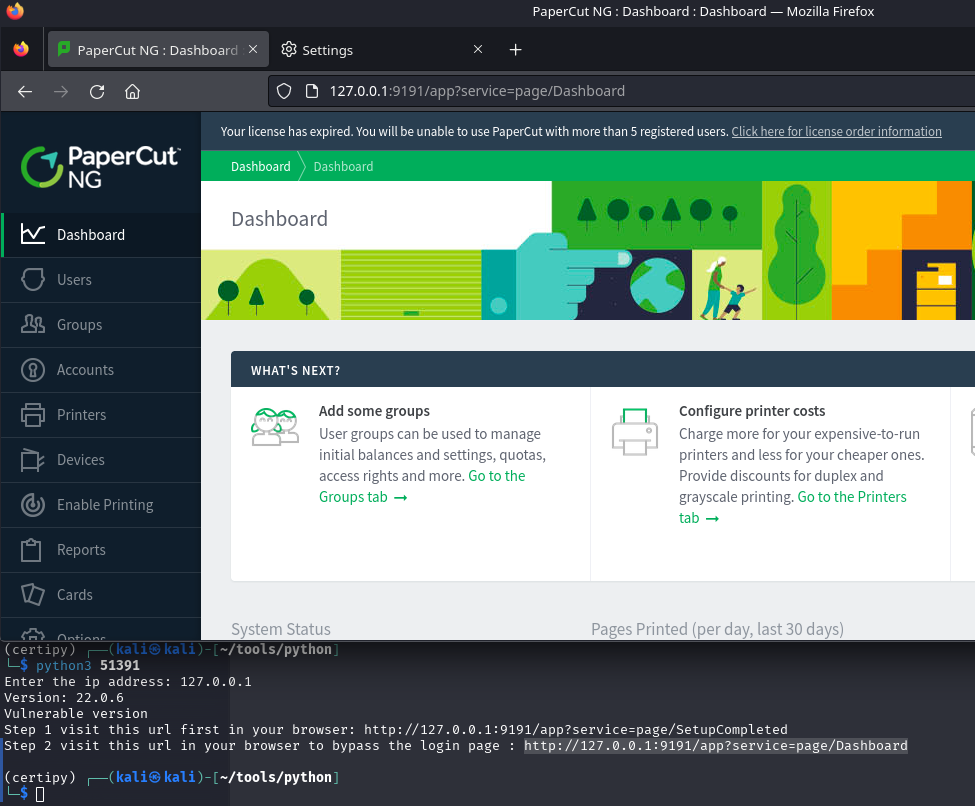Click the license order information link
The height and width of the screenshot is (806, 975).
click(836, 131)
